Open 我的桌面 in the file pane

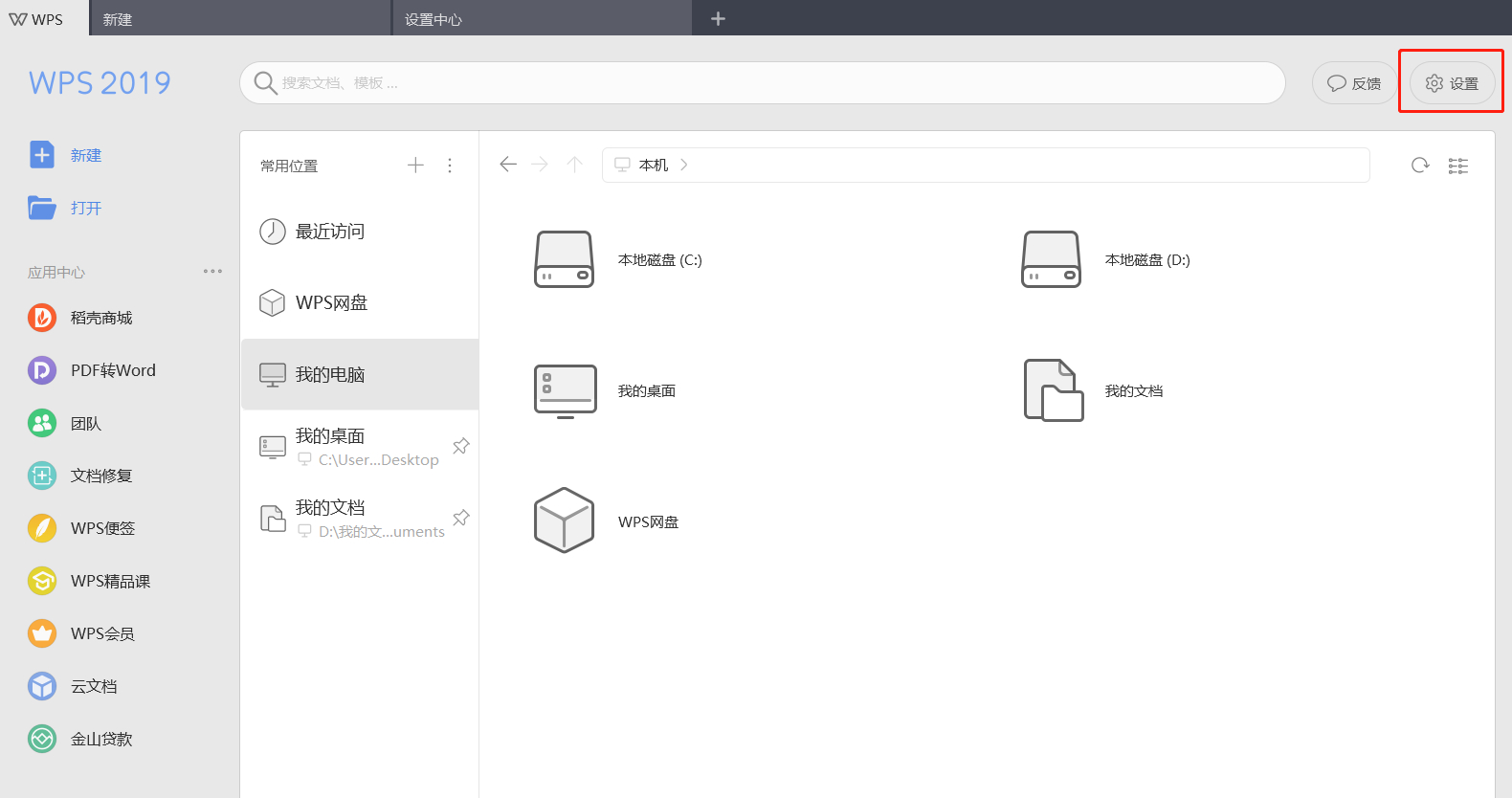pyautogui.click(x=605, y=390)
